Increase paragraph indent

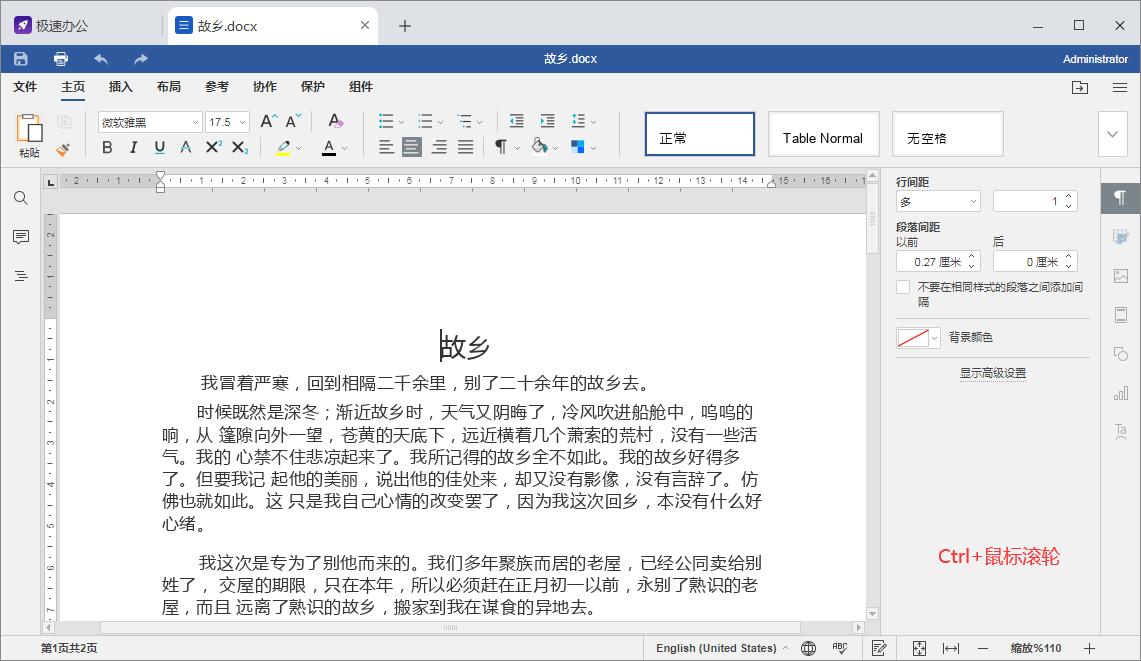[x=547, y=121]
